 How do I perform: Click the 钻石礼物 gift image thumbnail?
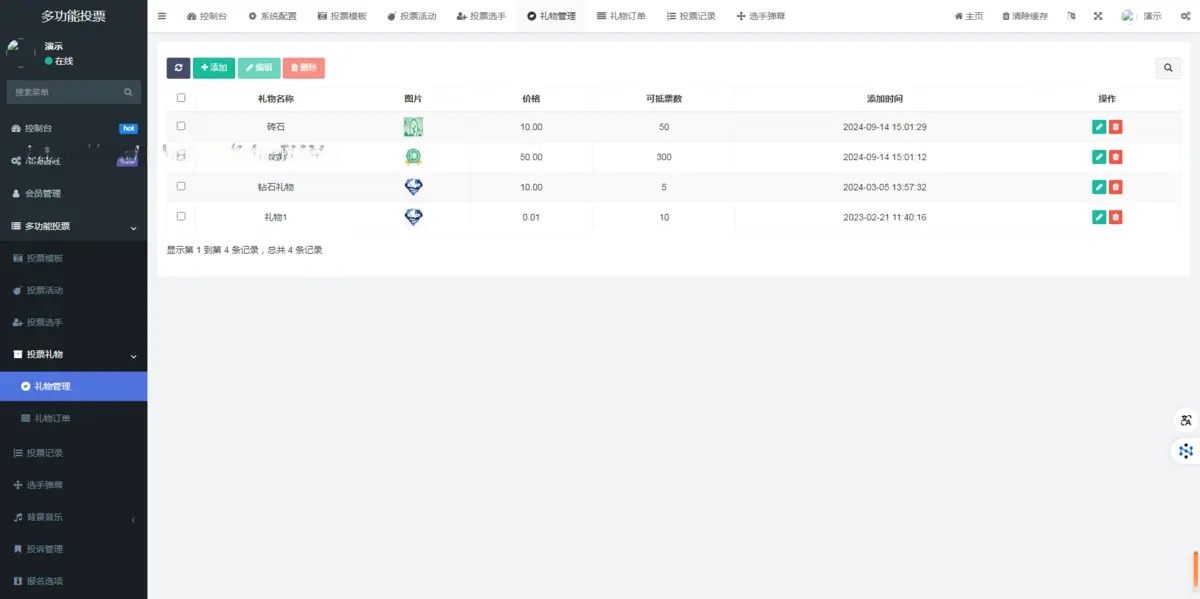[x=413, y=187]
